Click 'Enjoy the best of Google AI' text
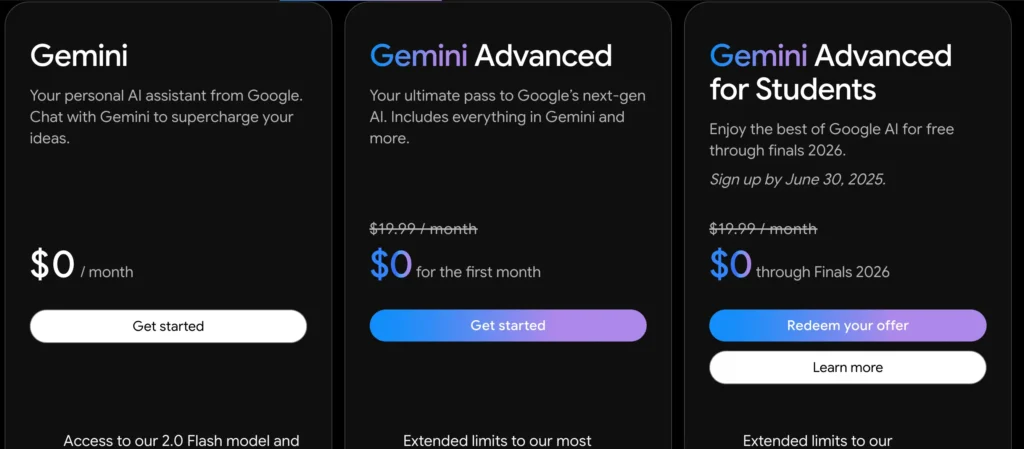1024x449 pixels. pyautogui.click(x=831, y=140)
